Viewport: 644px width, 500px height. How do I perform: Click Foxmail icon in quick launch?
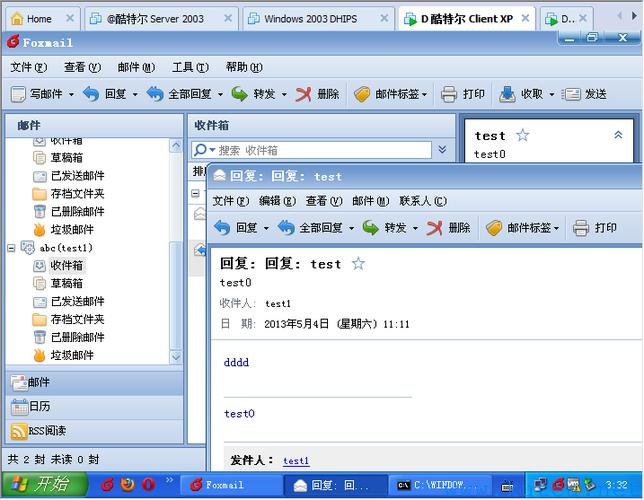pyautogui.click(x=108, y=485)
